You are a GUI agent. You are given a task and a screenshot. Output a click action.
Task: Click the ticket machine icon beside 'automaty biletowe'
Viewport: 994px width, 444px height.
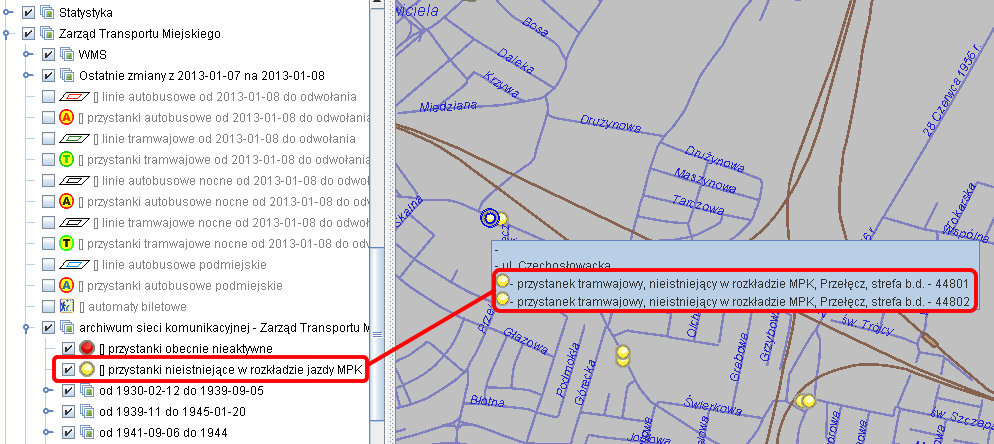point(68,306)
